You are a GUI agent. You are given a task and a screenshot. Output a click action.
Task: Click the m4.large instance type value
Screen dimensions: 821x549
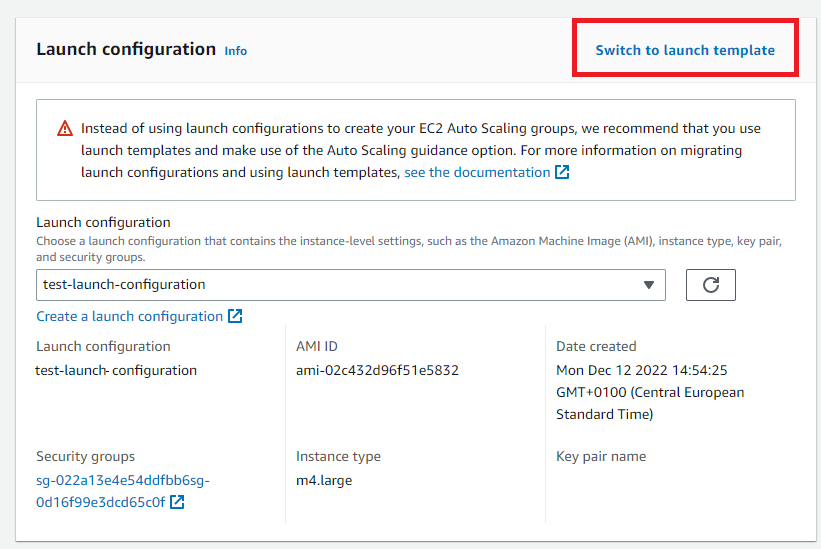click(x=324, y=480)
